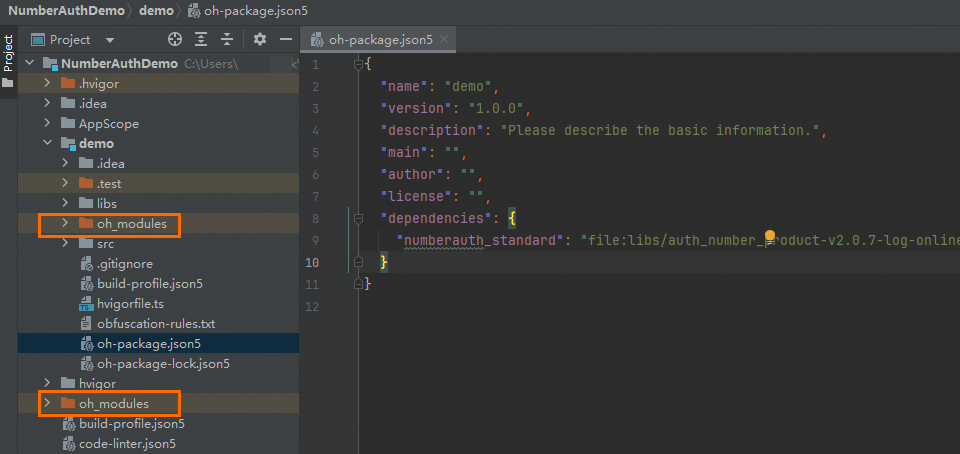Collapse the dependencies block fold marker
Screen dimensions: 960x454
tap(359, 218)
